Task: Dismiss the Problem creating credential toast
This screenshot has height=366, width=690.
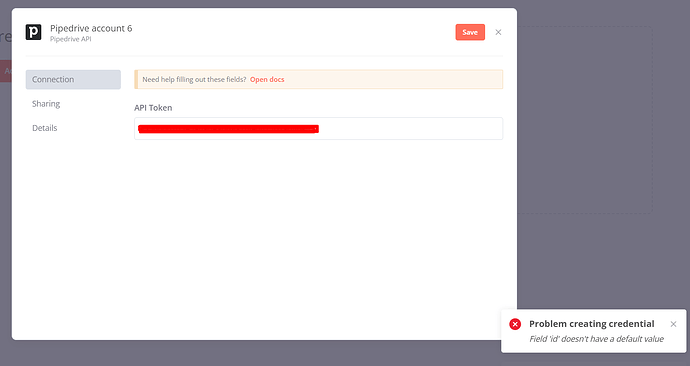Action: pos(673,324)
